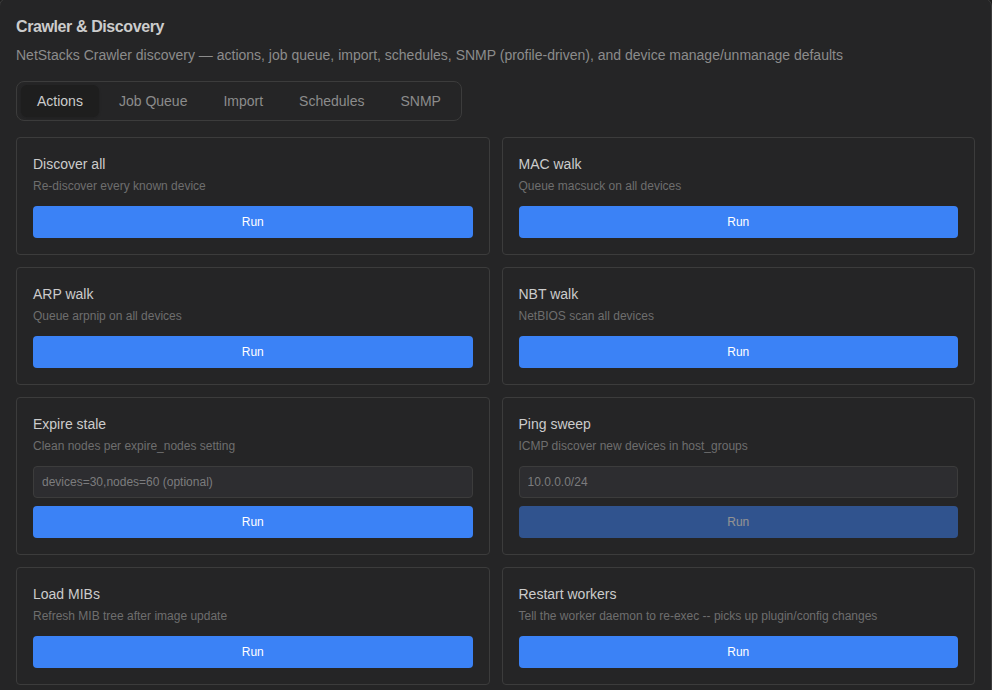
Task: Click the worker daemon re-exec description
Action: pos(698,616)
